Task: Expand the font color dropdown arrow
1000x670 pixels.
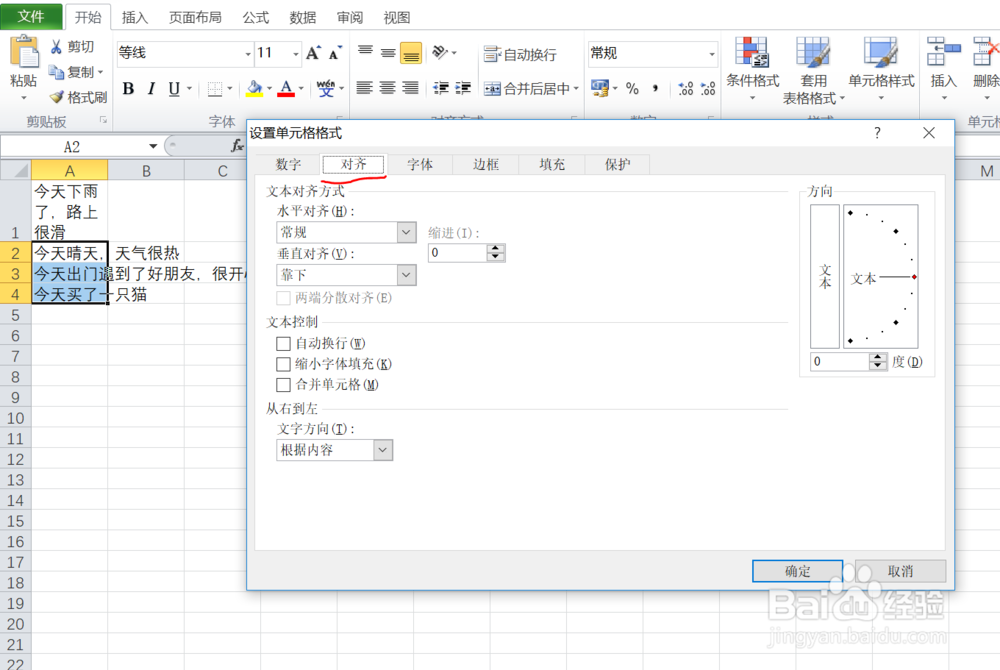Action: point(301,89)
